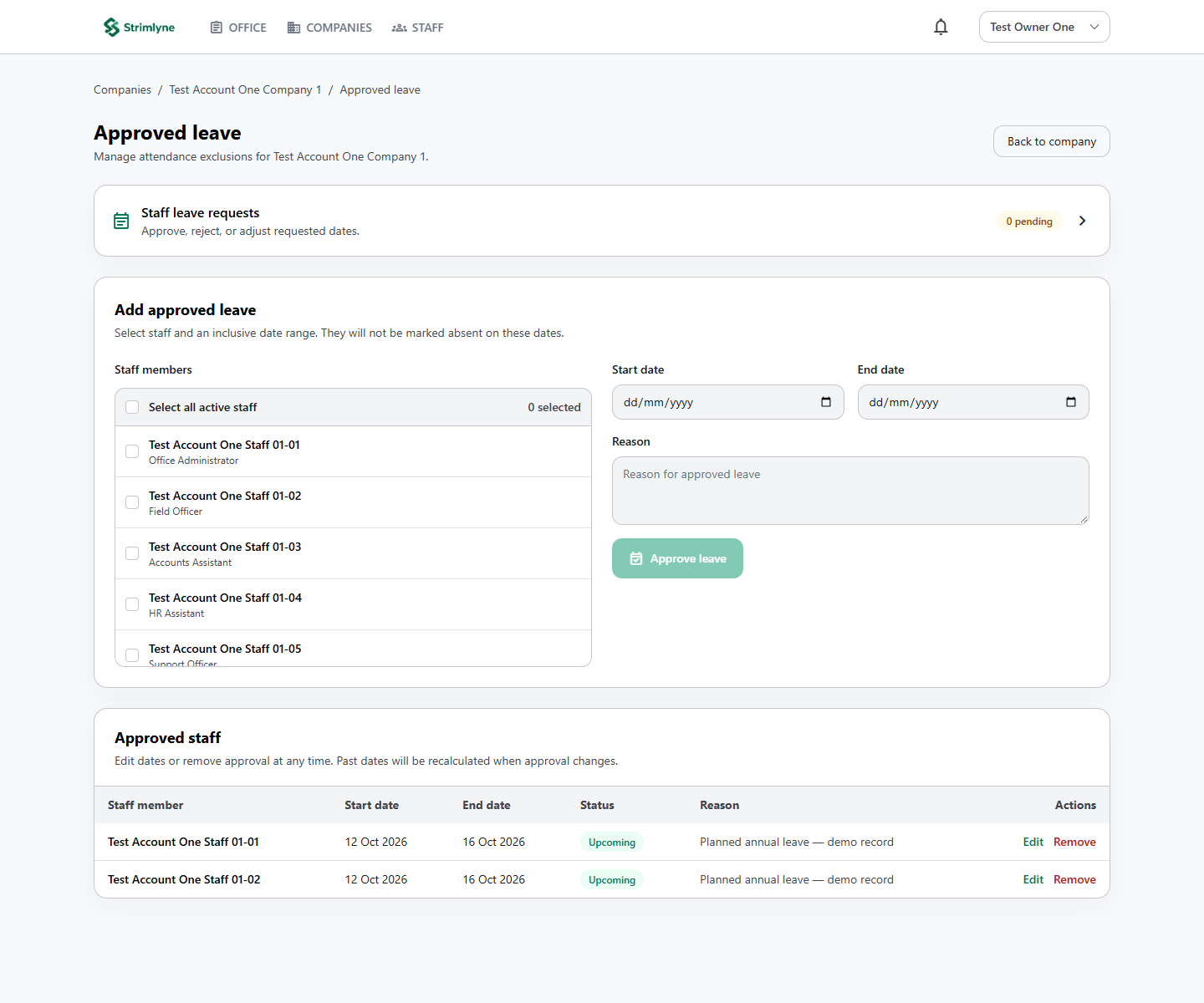1204x1003 pixels.
Task: Open the Test Owner One account dropdown
Action: [1044, 27]
